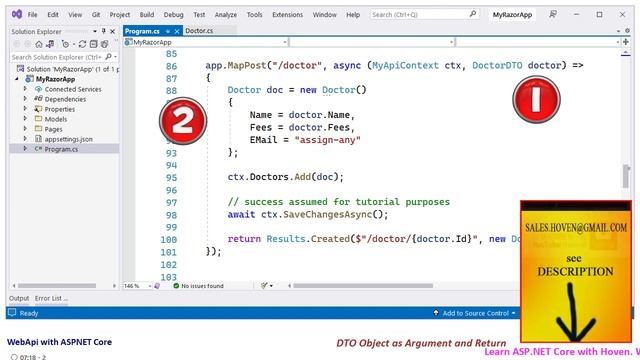This screenshot has width=640, height=360.
Task: Close the Program.cs editor tab
Action: [x=177, y=31]
